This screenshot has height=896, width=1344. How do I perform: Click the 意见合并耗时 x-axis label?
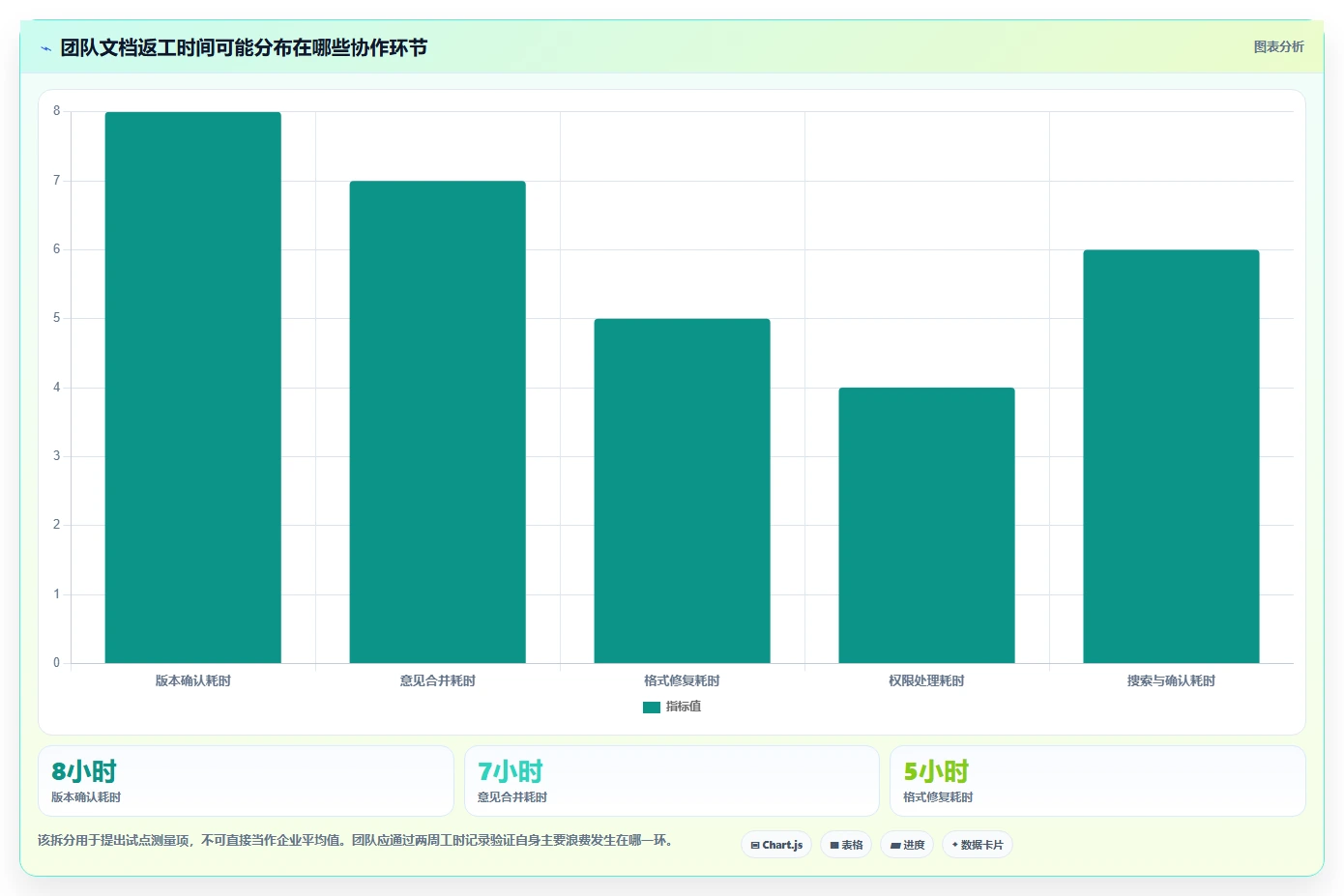click(438, 680)
